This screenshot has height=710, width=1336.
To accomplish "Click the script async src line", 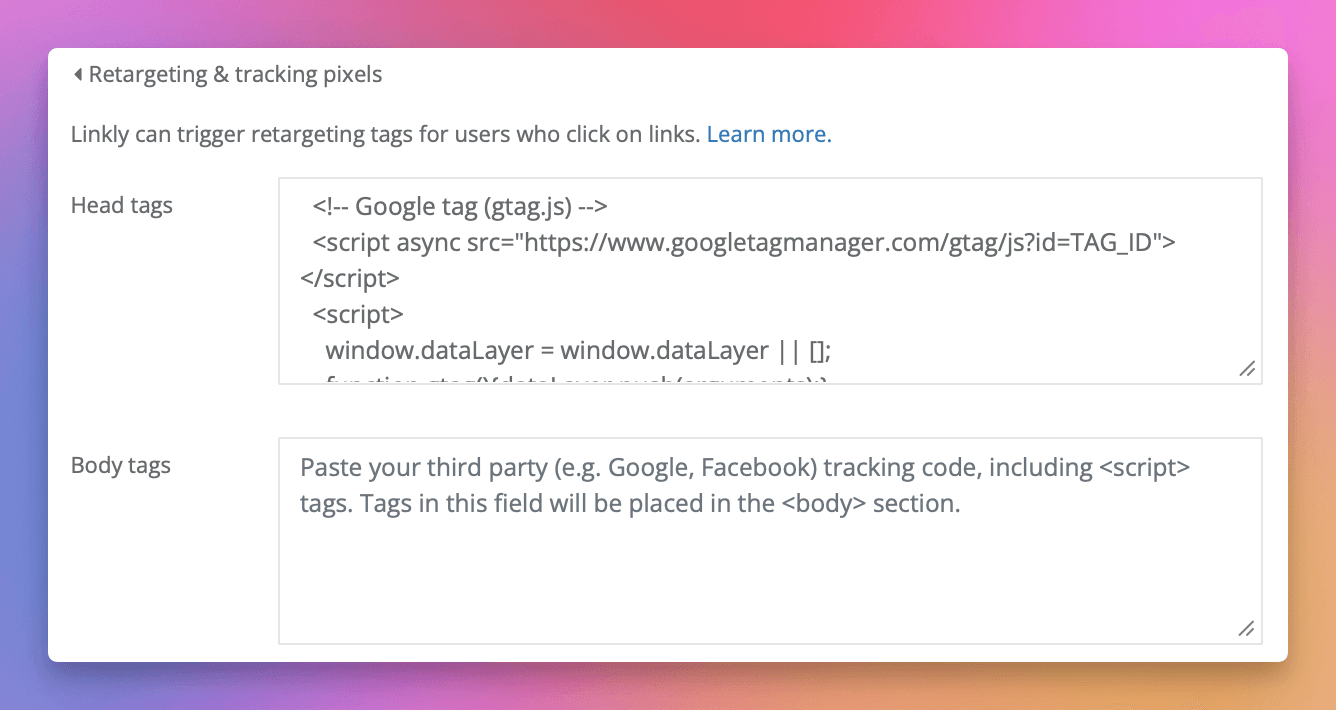I will click(745, 241).
